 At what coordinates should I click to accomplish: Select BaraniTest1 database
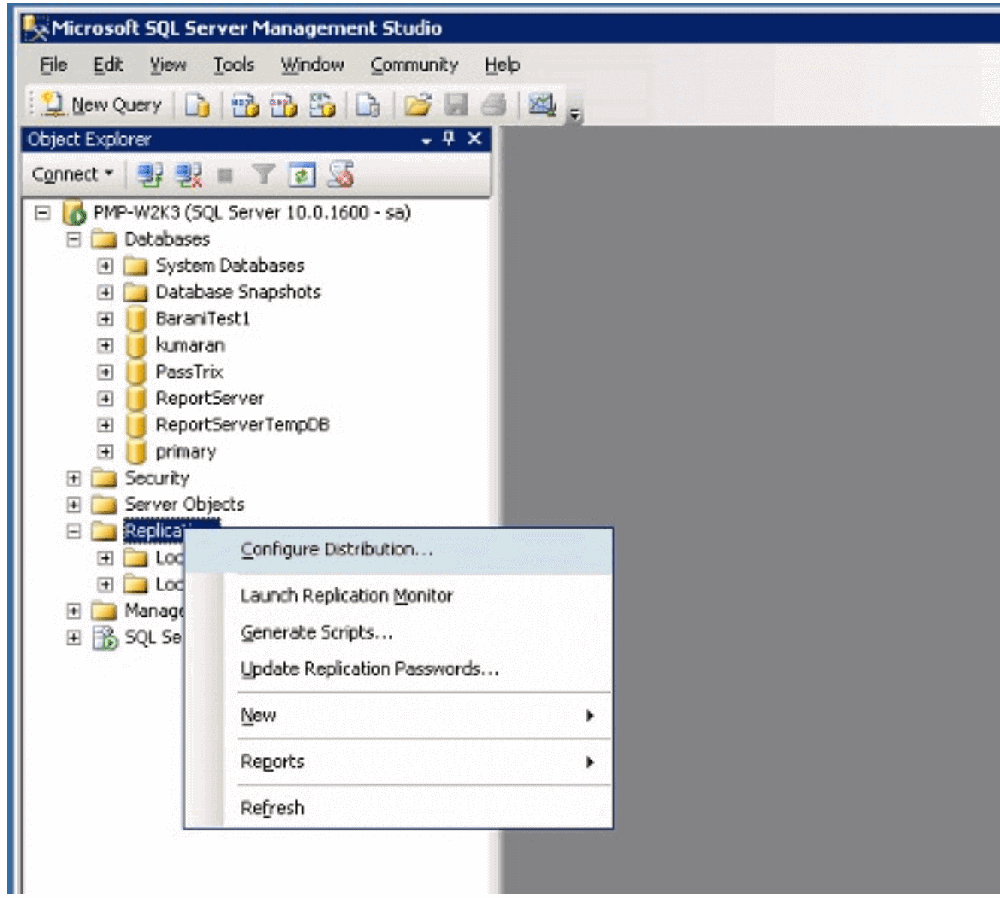click(x=203, y=318)
